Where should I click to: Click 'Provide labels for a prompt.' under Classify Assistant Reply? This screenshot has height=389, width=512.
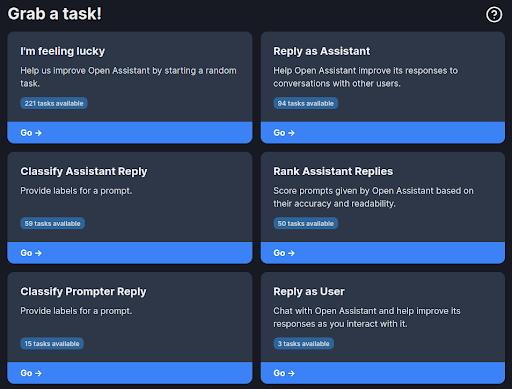point(76,191)
